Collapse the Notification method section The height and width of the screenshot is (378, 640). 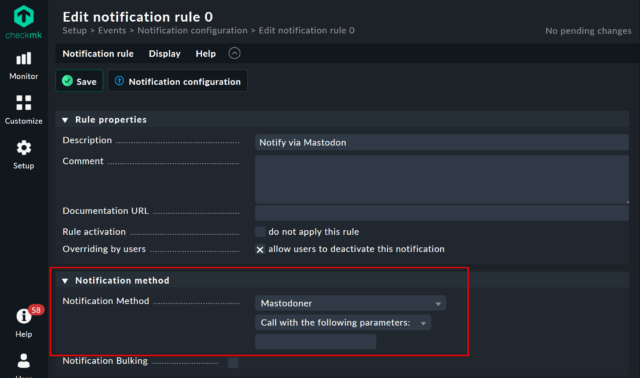pyautogui.click(x=65, y=281)
